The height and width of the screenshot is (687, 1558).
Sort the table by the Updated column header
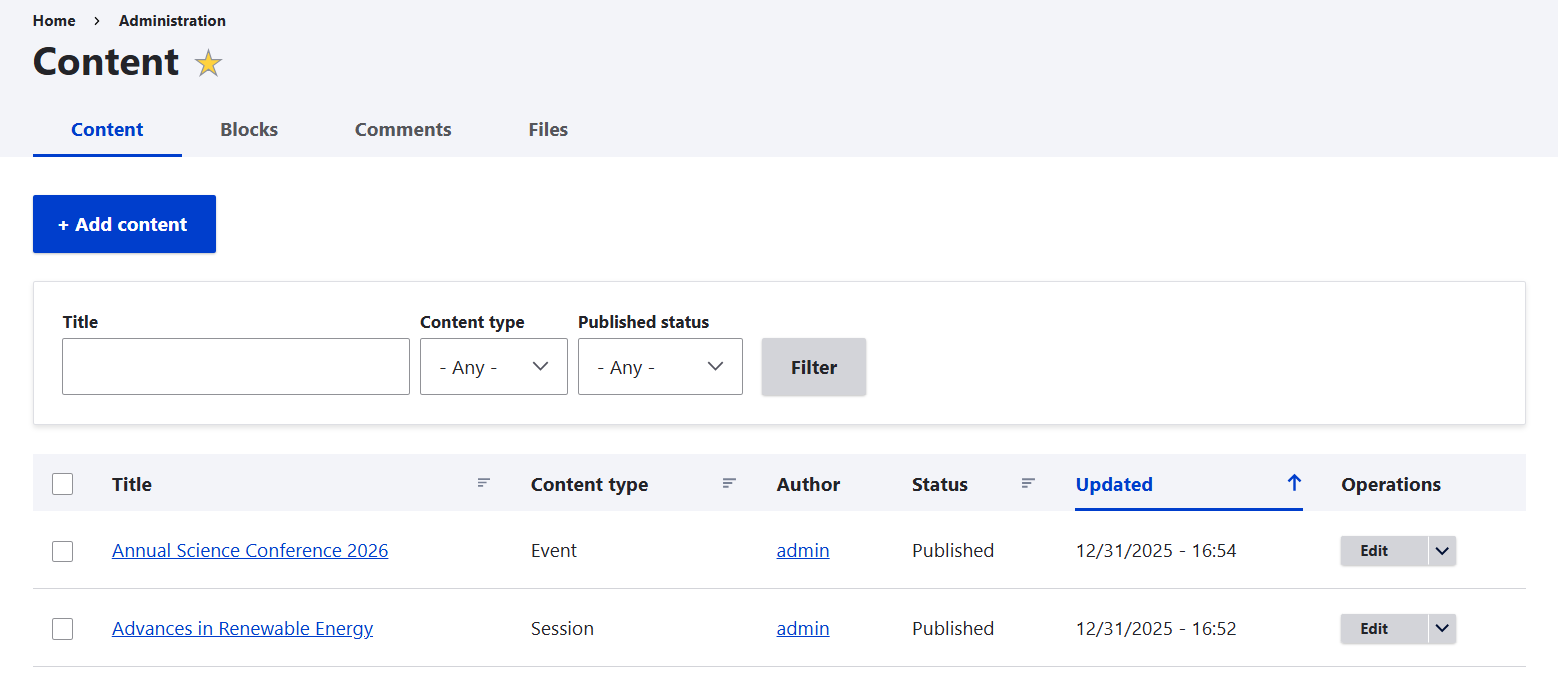coord(1114,484)
